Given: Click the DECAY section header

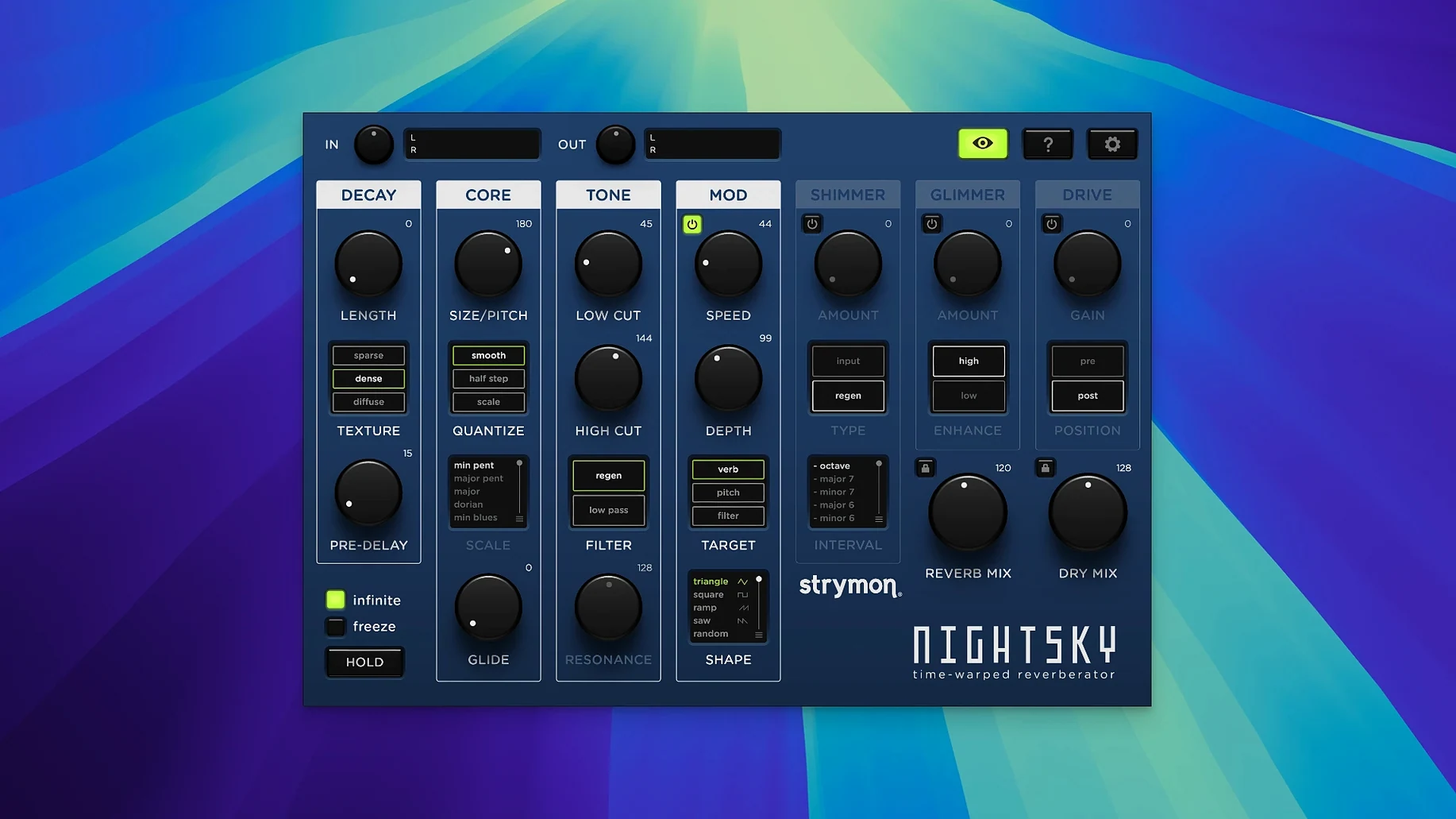Looking at the screenshot, I should pyautogui.click(x=368, y=195).
